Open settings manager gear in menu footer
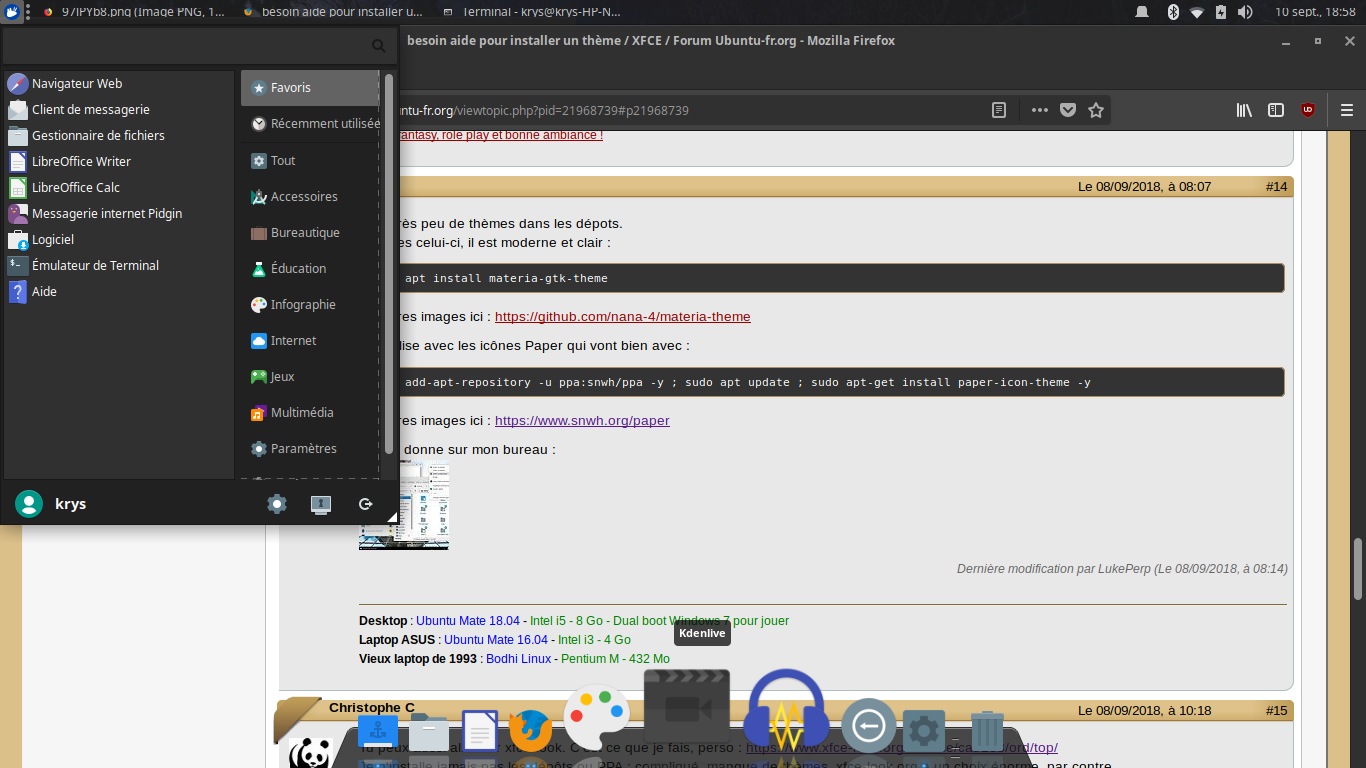Viewport: 1366px width, 768px height. coord(277,504)
